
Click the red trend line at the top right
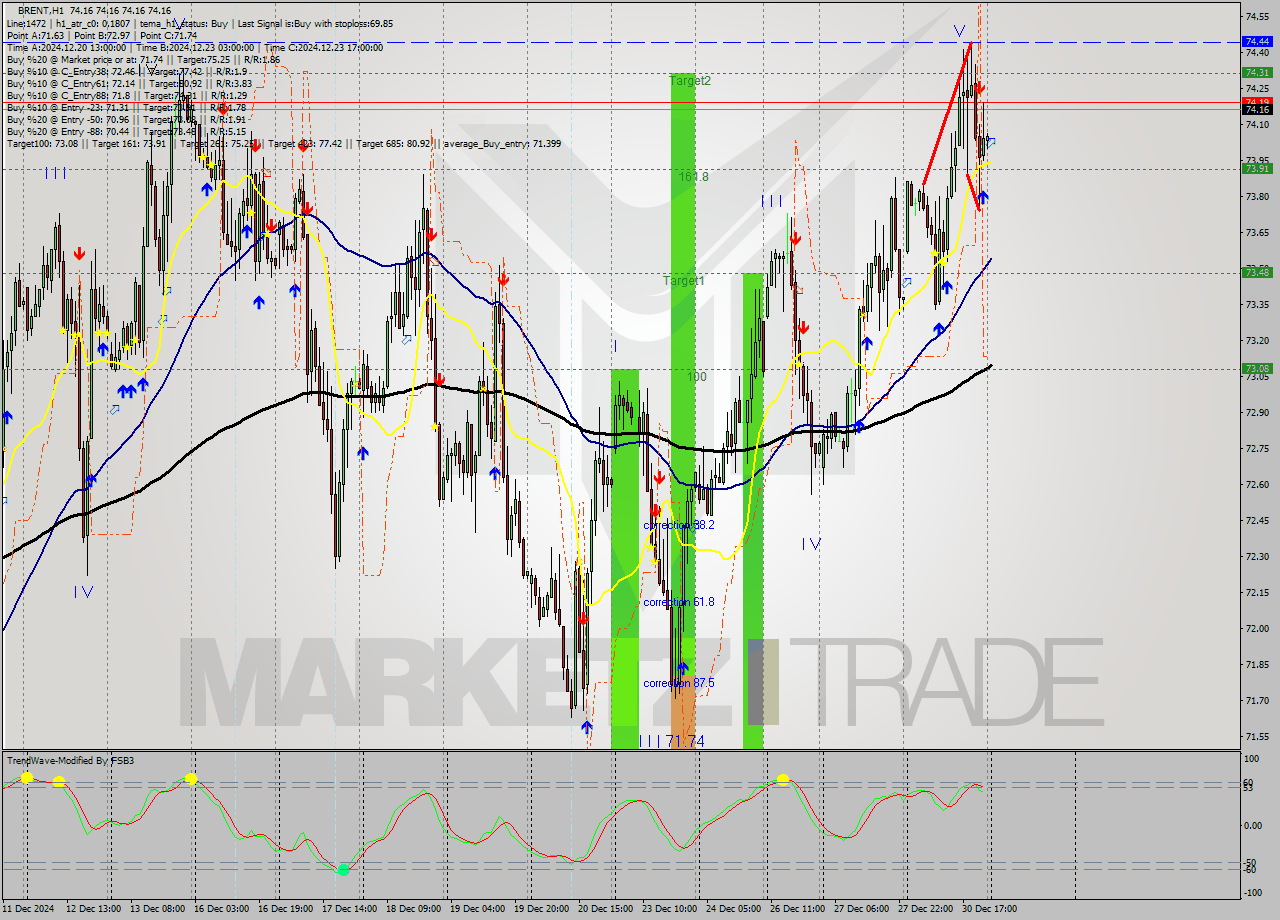(946, 115)
